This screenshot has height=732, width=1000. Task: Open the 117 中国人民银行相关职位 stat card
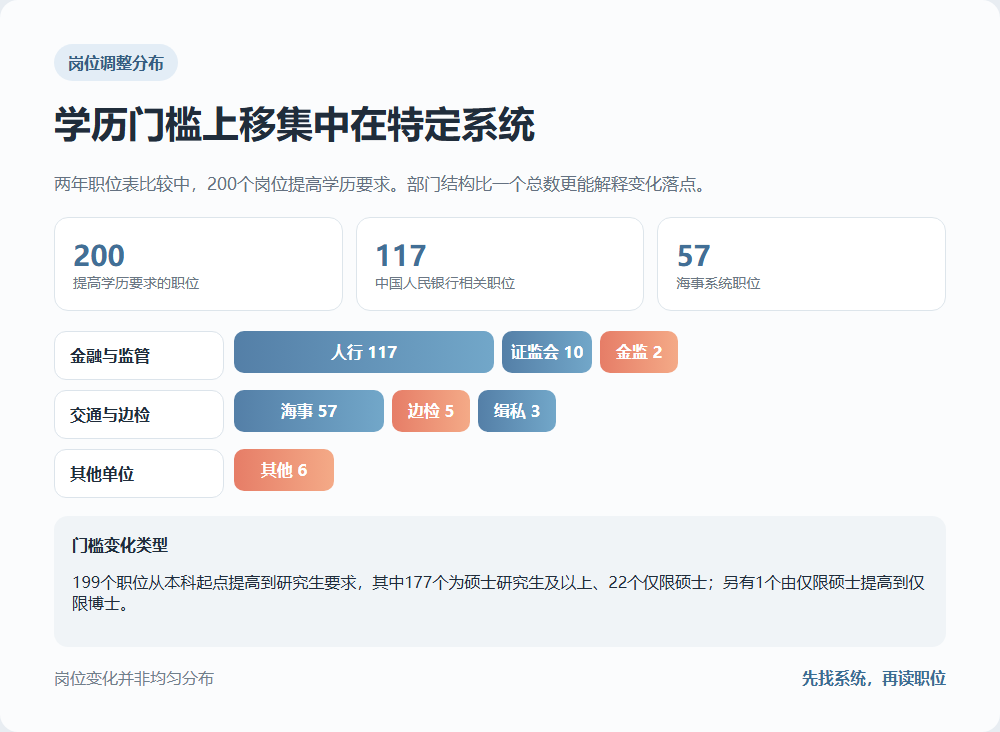pyautogui.click(x=500, y=264)
